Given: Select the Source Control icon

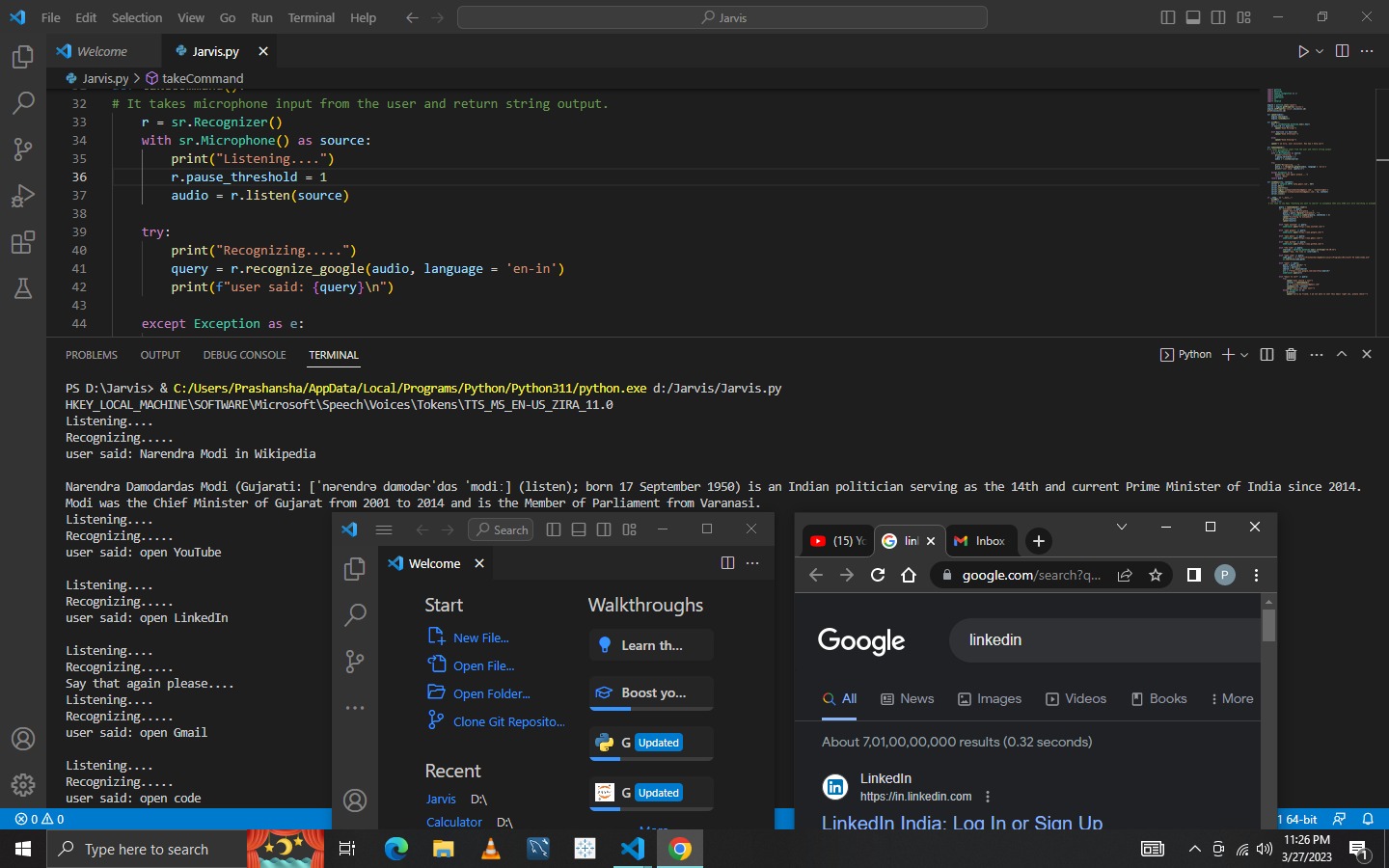Looking at the screenshot, I should point(23,149).
